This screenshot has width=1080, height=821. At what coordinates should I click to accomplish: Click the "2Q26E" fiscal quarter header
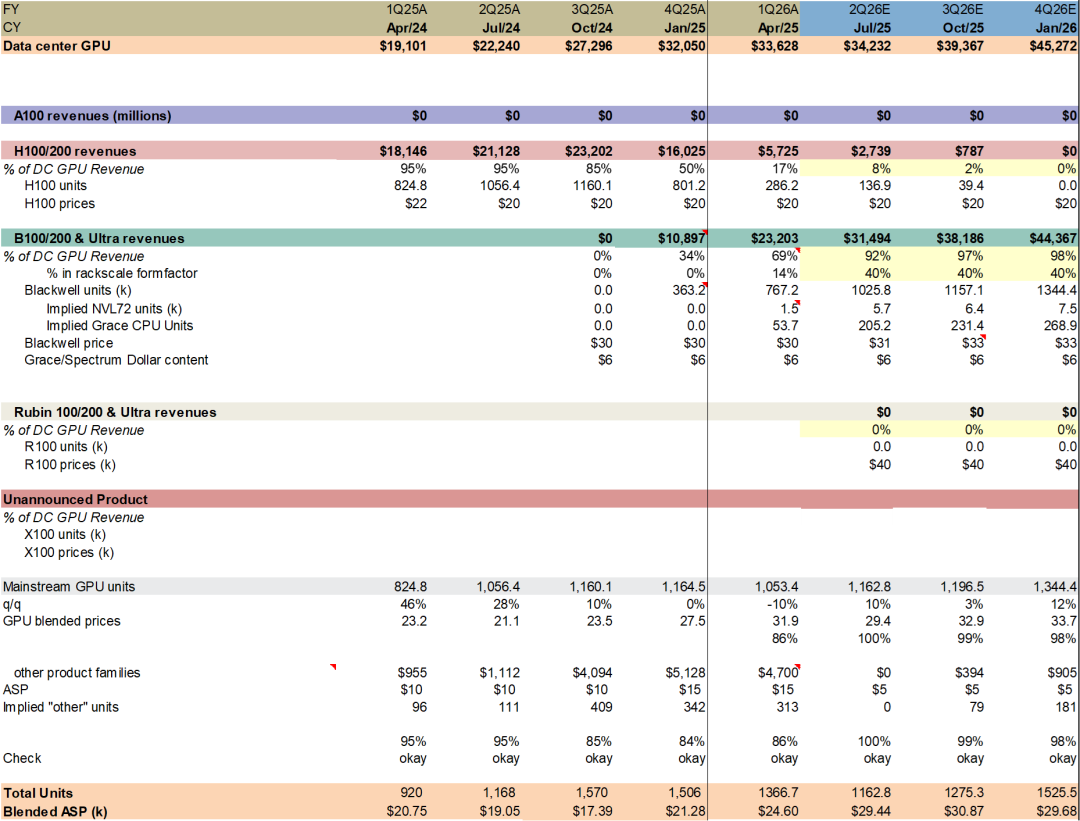pos(871,10)
